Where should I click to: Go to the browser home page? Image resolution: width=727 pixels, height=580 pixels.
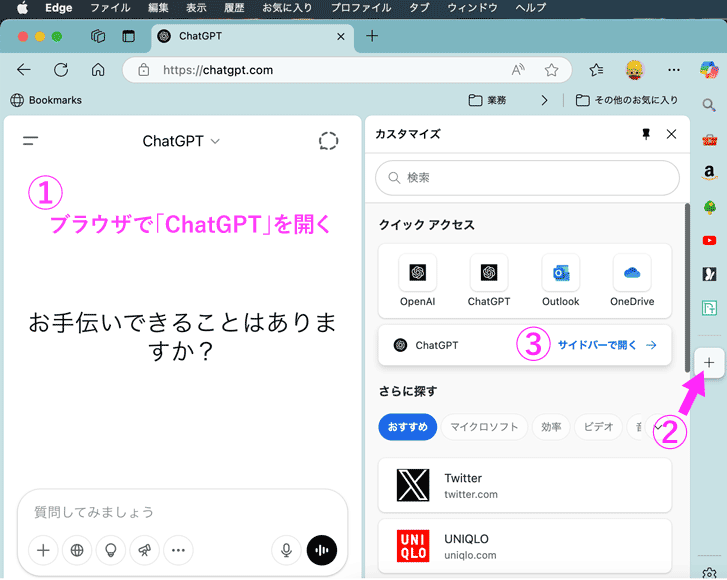coord(98,70)
